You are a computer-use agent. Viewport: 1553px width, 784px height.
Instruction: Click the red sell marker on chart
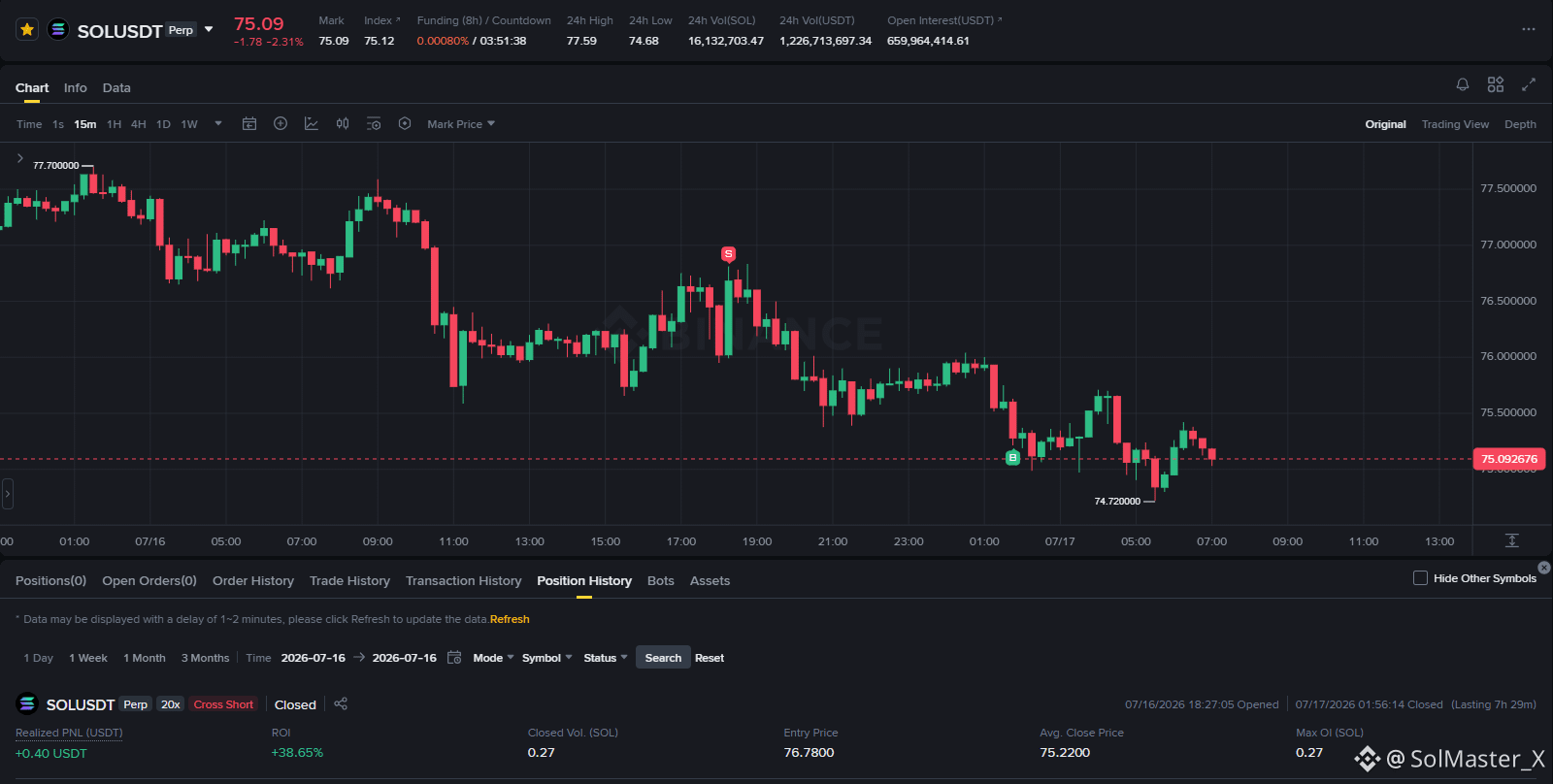[x=728, y=254]
